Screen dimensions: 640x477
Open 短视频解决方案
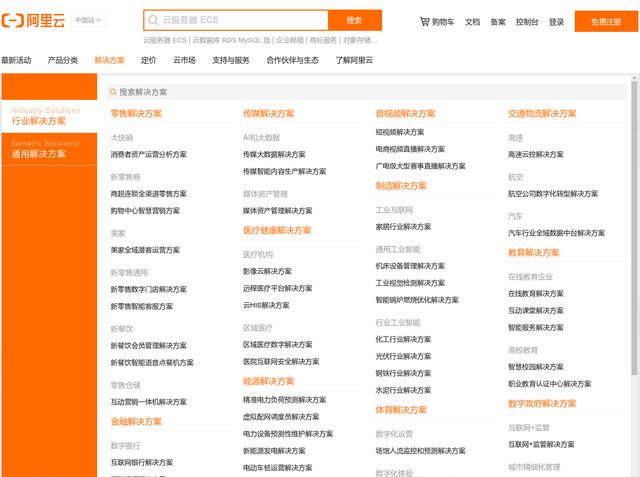tap(400, 132)
